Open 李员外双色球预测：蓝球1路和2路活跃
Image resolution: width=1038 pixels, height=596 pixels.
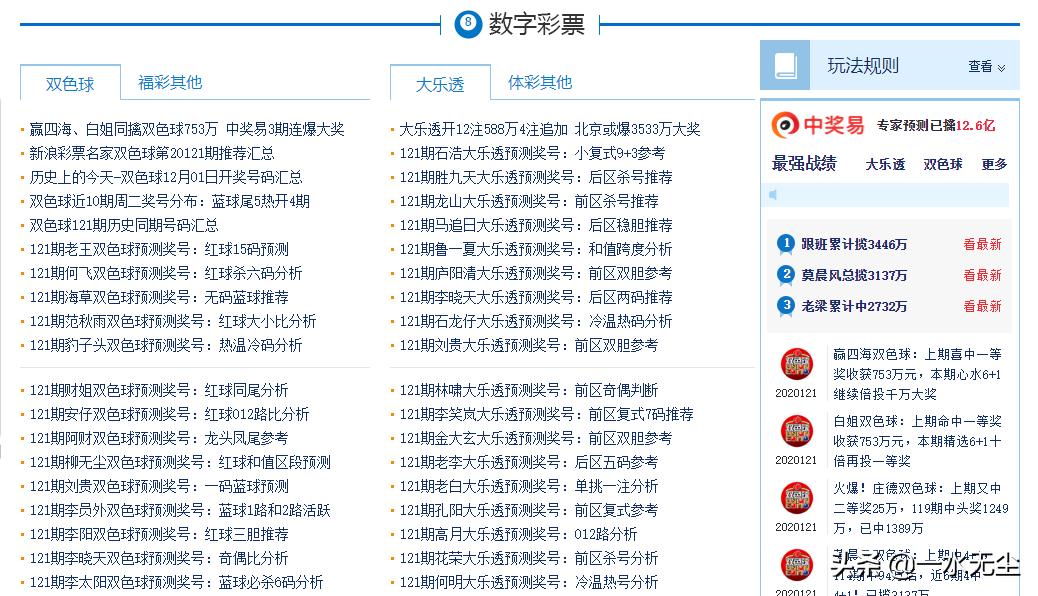click(x=180, y=511)
